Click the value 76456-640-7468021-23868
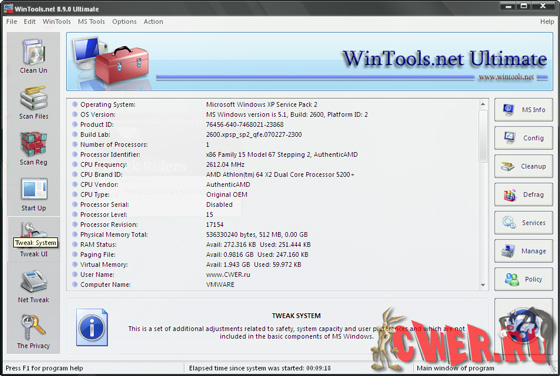 (245, 125)
